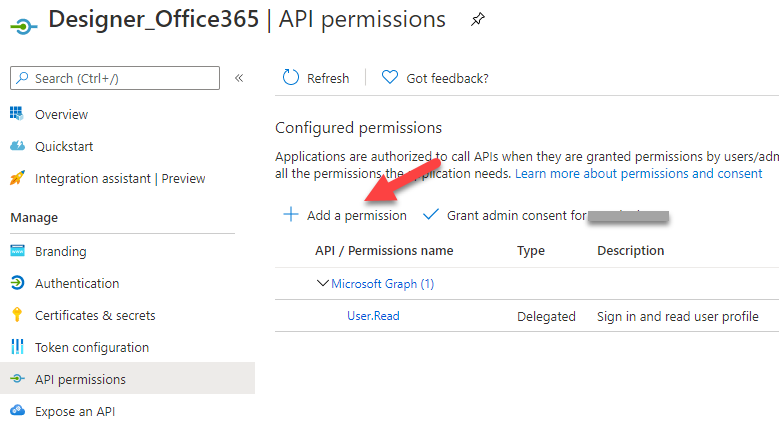Click Grant admin consent for tenant

(517, 215)
